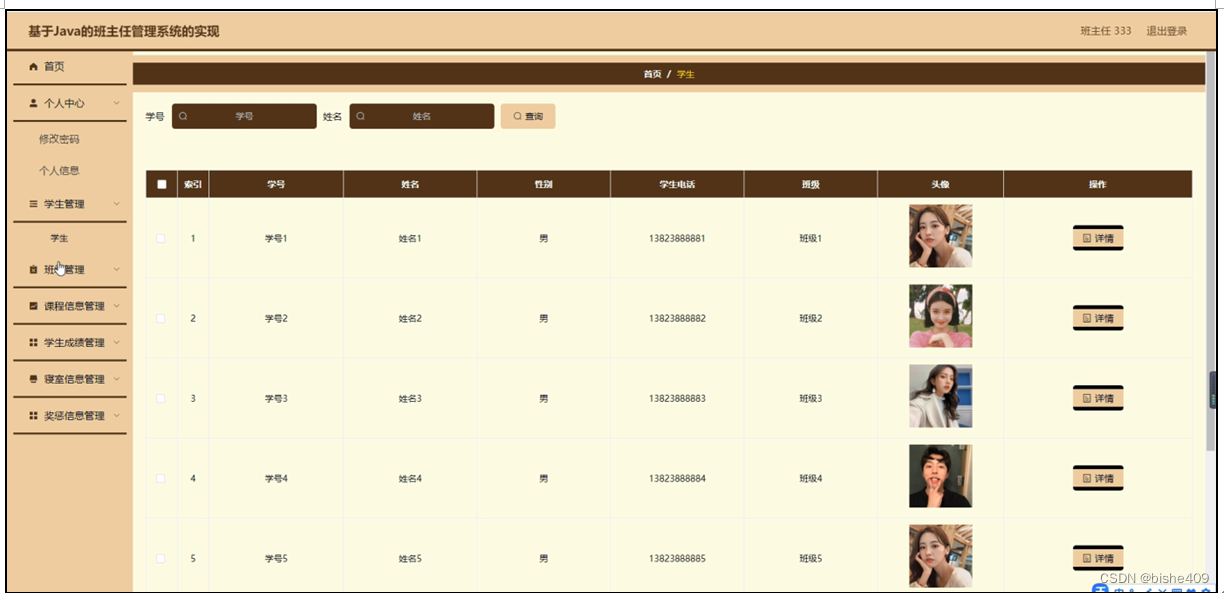The height and width of the screenshot is (593, 1224).
Task: Click the search icon in 学号 field
Action: 183,116
